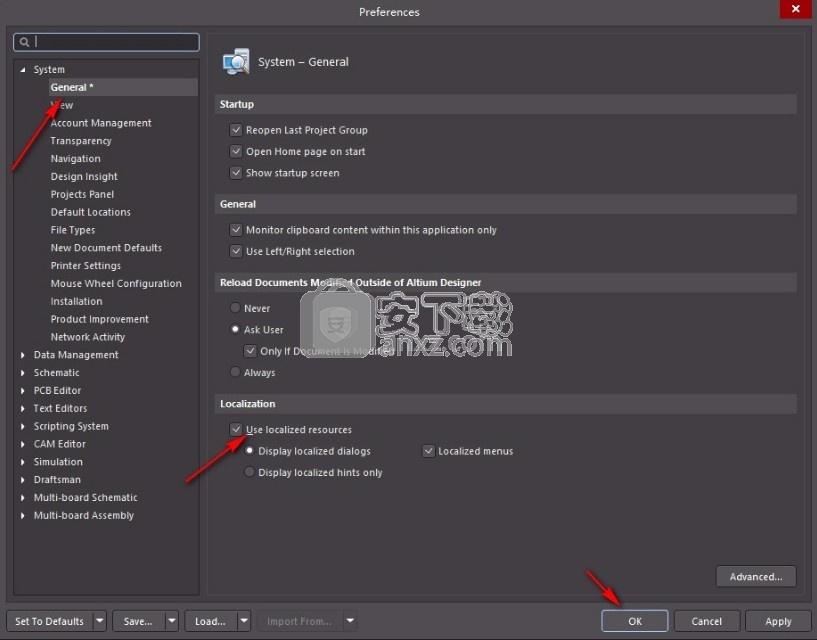Toggle Show startup screen checkbox
Screen dimensions: 817x640
click(236, 173)
